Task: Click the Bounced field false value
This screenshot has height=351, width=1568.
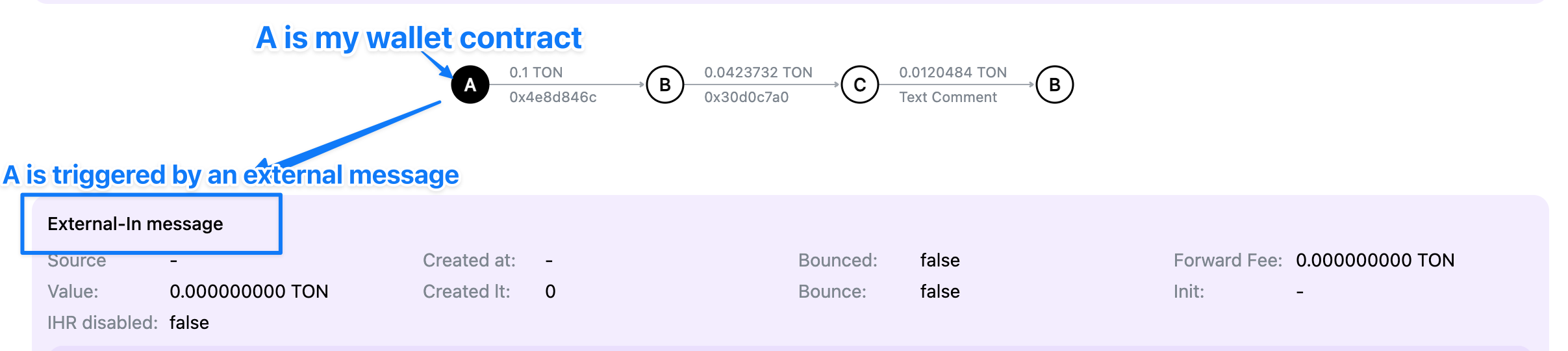Action: pos(940,260)
